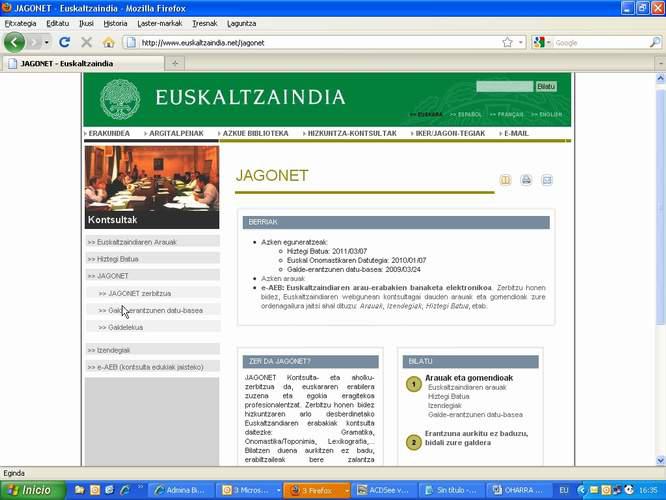Viewport: 666px width, 500px height.
Task: Open the AZKUE BIBLIOTEKA navigation item
Action: (255, 133)
